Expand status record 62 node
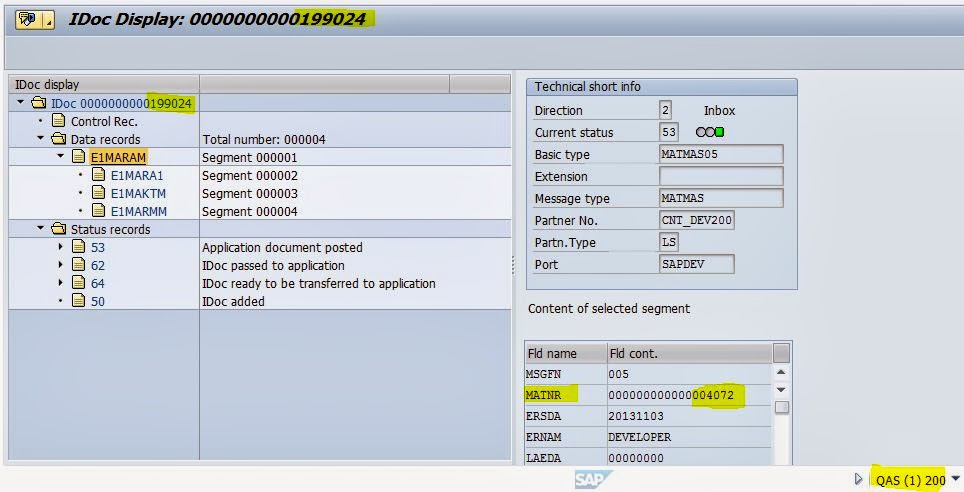The height and width of the screenshot is (492, 964). (61, 265)
